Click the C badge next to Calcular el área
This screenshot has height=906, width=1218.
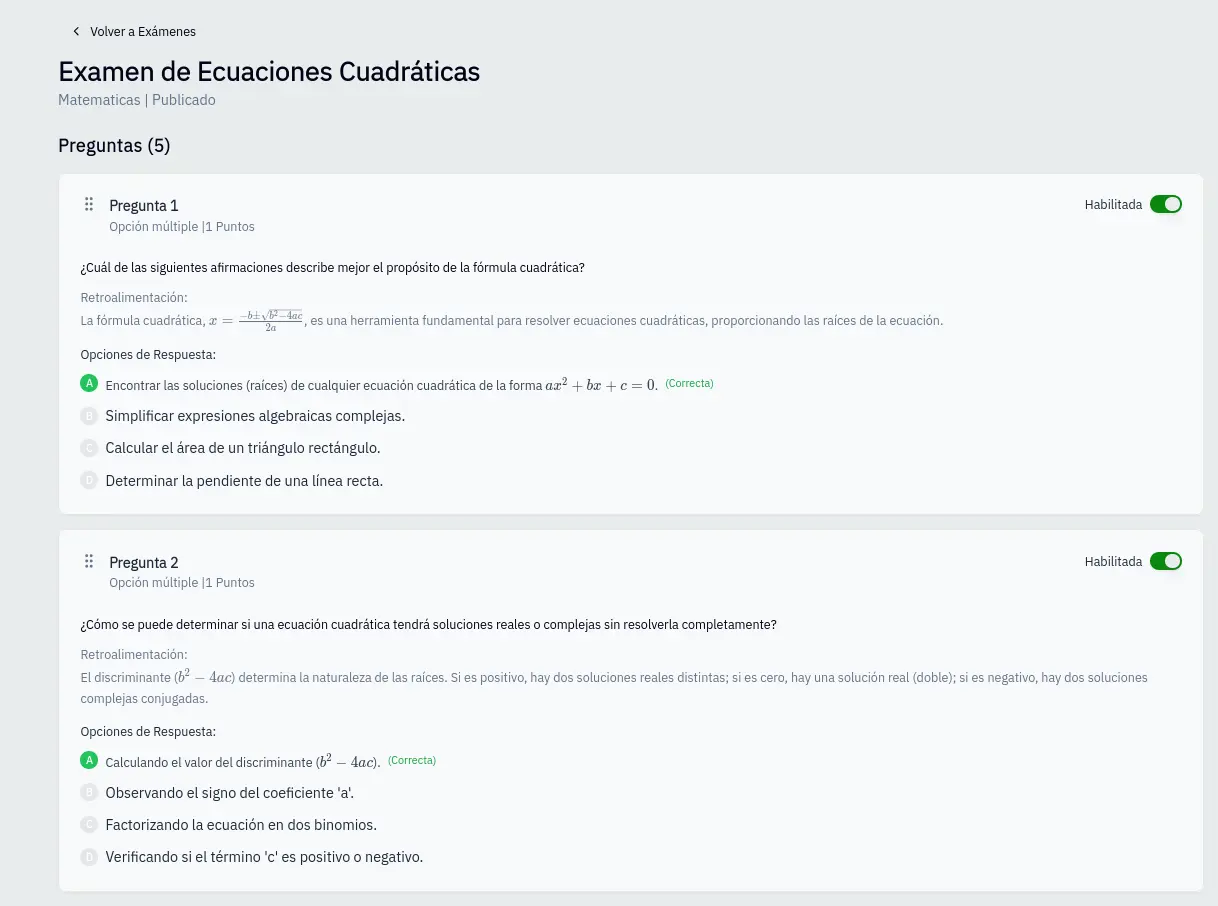pos(89,448)
